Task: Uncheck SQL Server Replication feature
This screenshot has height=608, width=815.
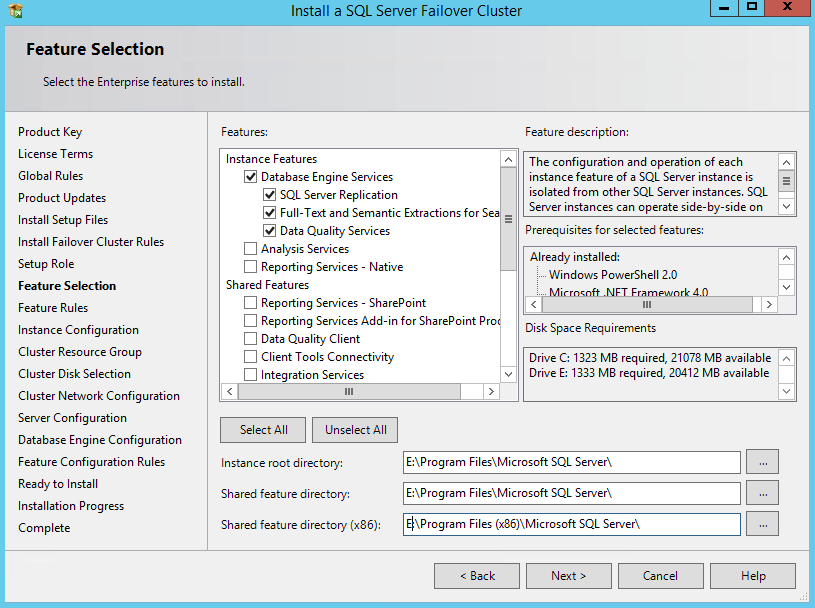Action: point(270,195)
